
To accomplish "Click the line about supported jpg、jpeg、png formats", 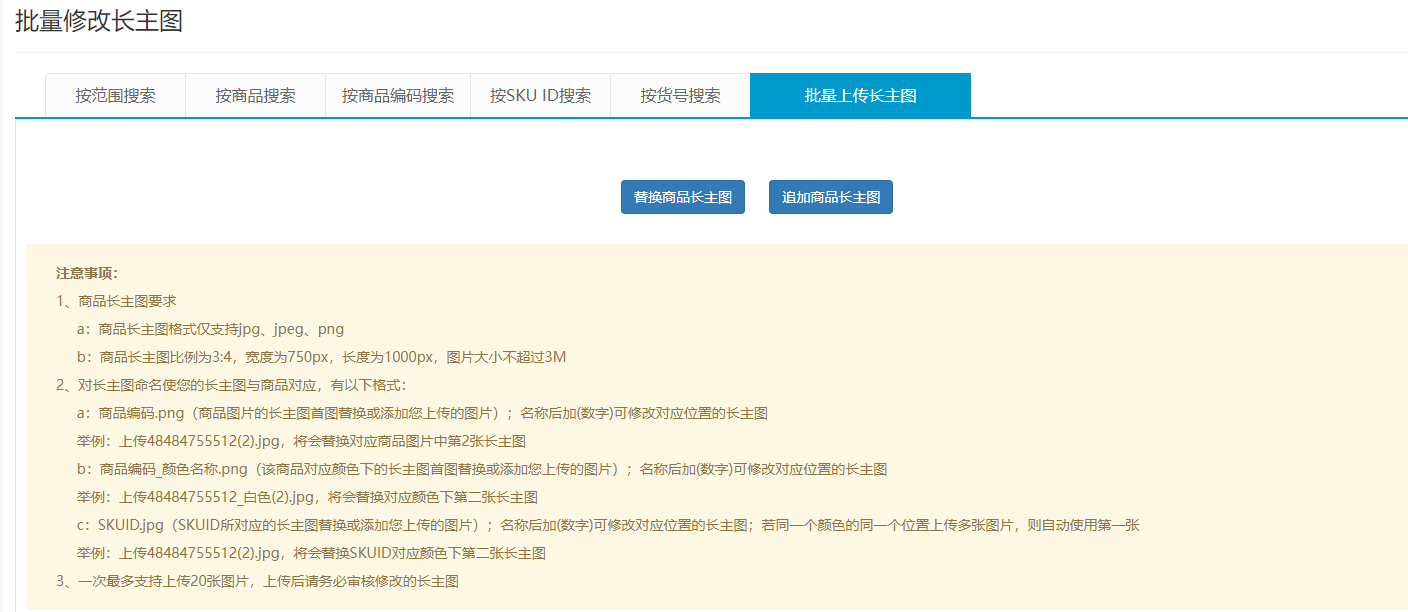I will pos(210,329).
